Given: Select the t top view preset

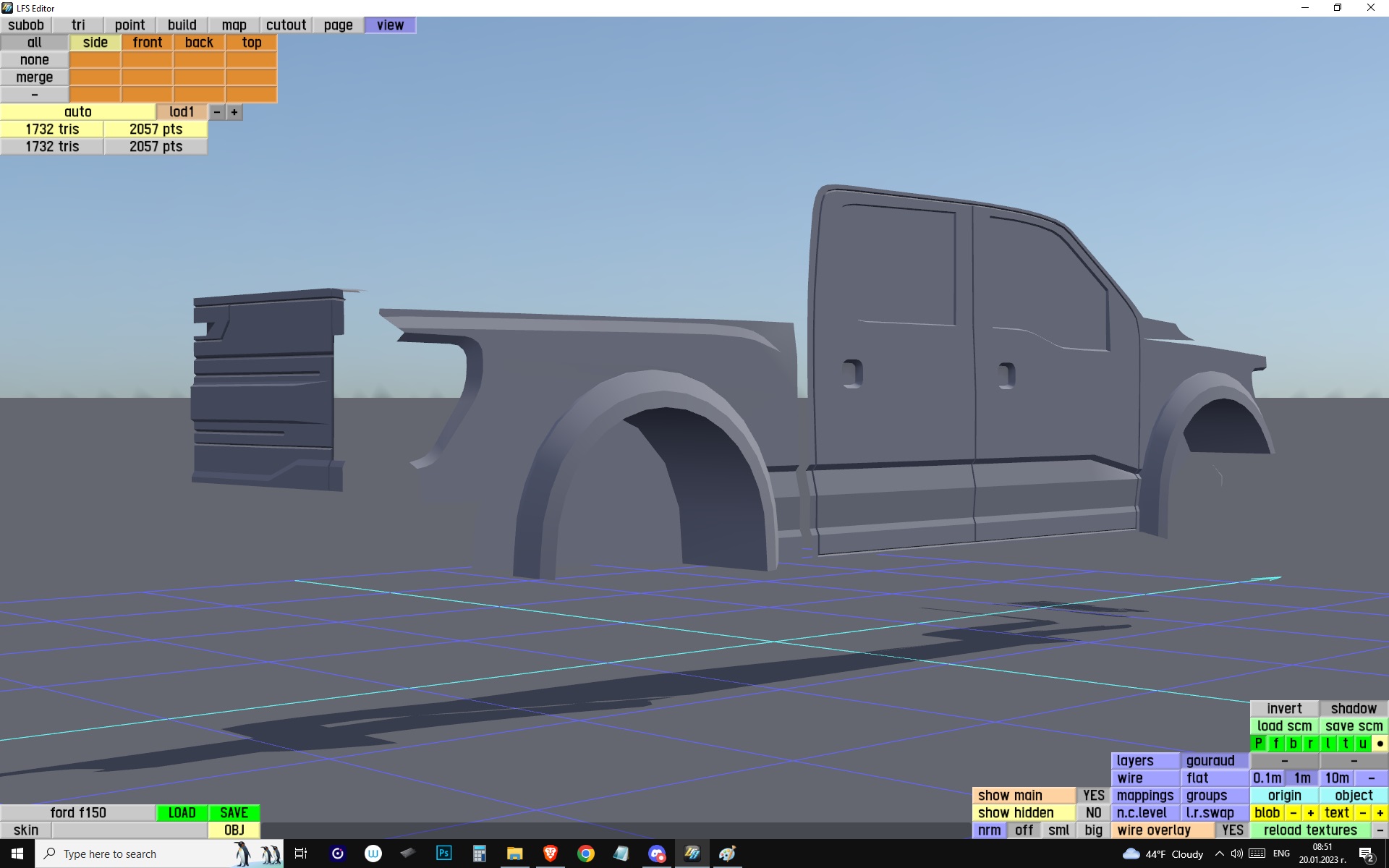Looking at the screenshot, I should 1345,744.
